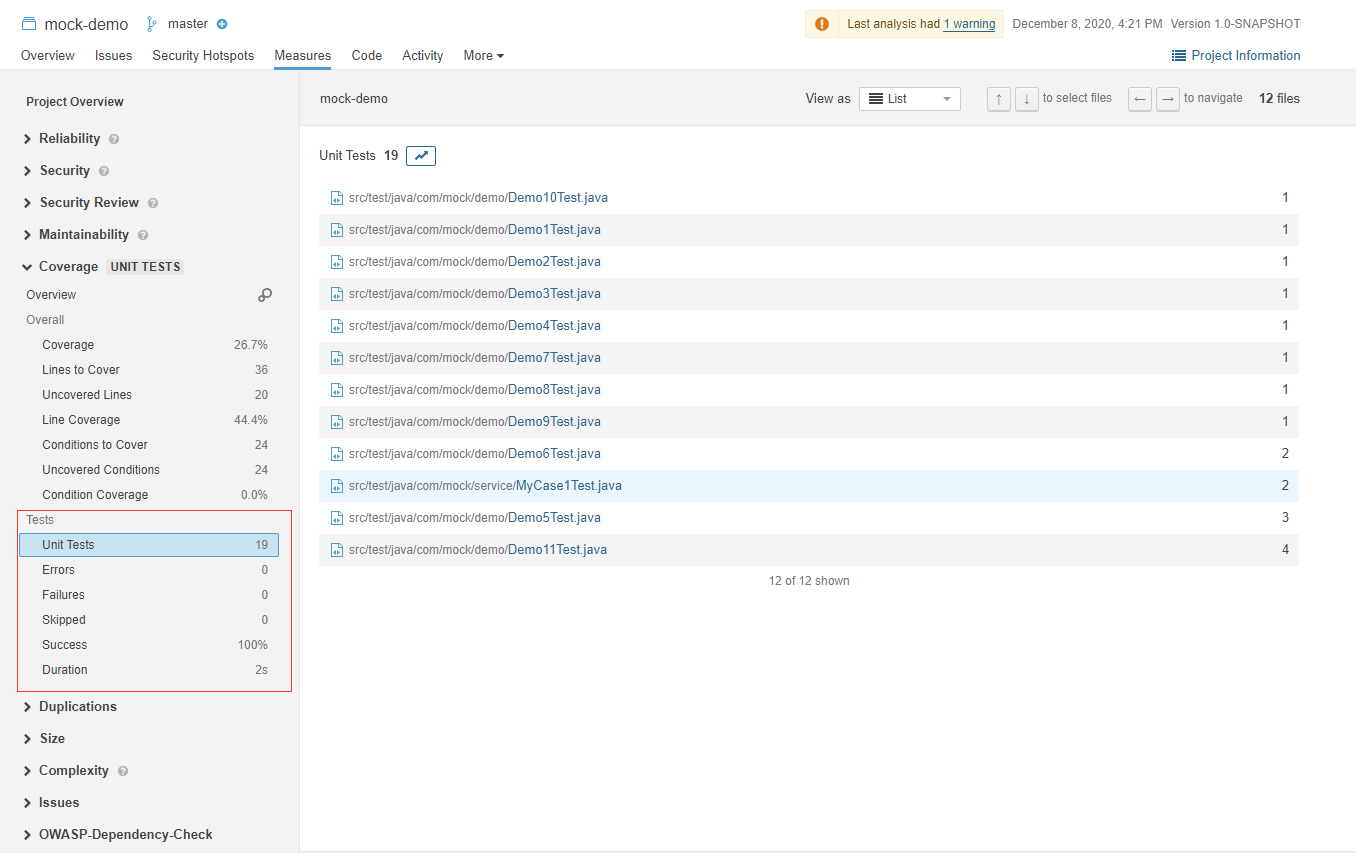Expand the Security Review section
This screenshot has height=853, width=1356.
pyautogui.click(x=81, y=203)
